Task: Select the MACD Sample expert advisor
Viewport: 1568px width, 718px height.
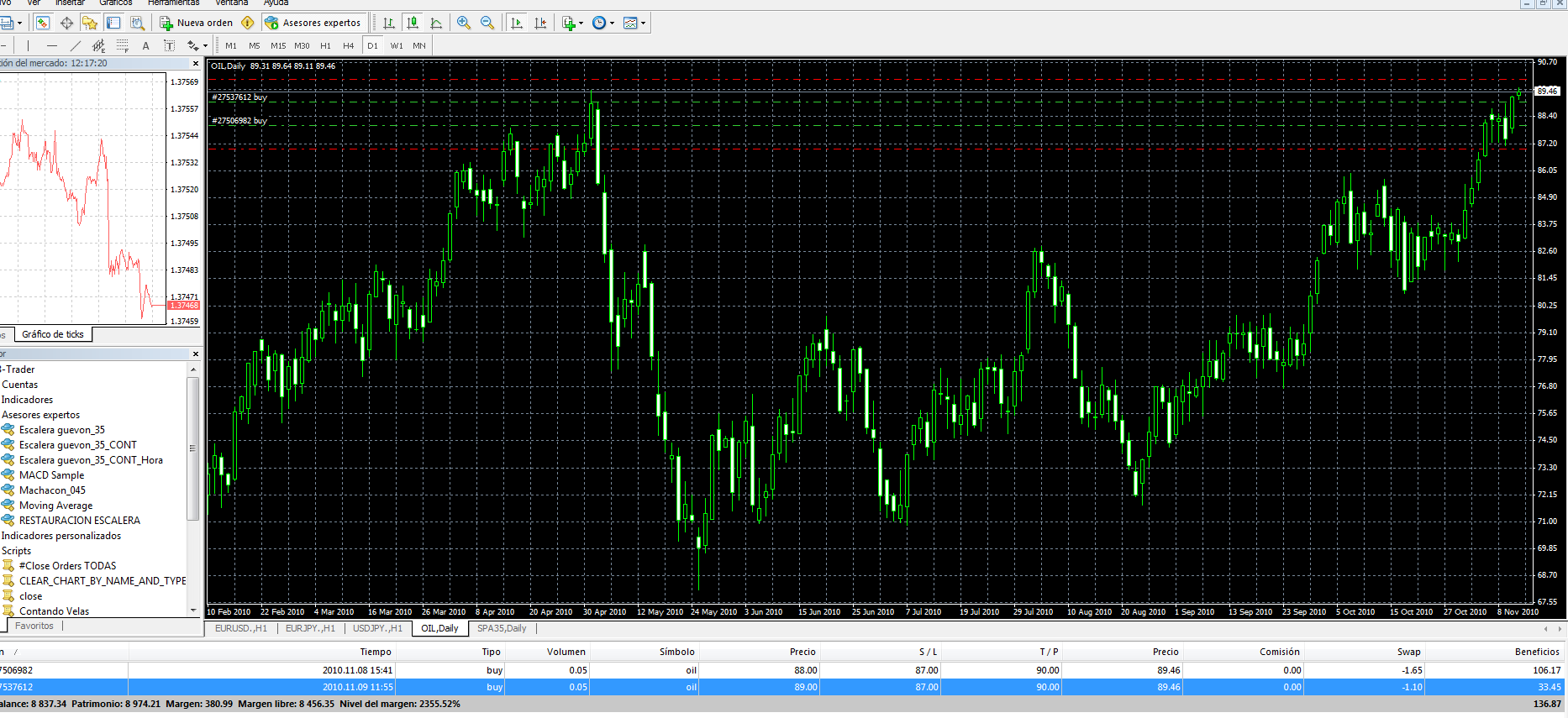Action: pyautogui.click(x=51, y=475)
